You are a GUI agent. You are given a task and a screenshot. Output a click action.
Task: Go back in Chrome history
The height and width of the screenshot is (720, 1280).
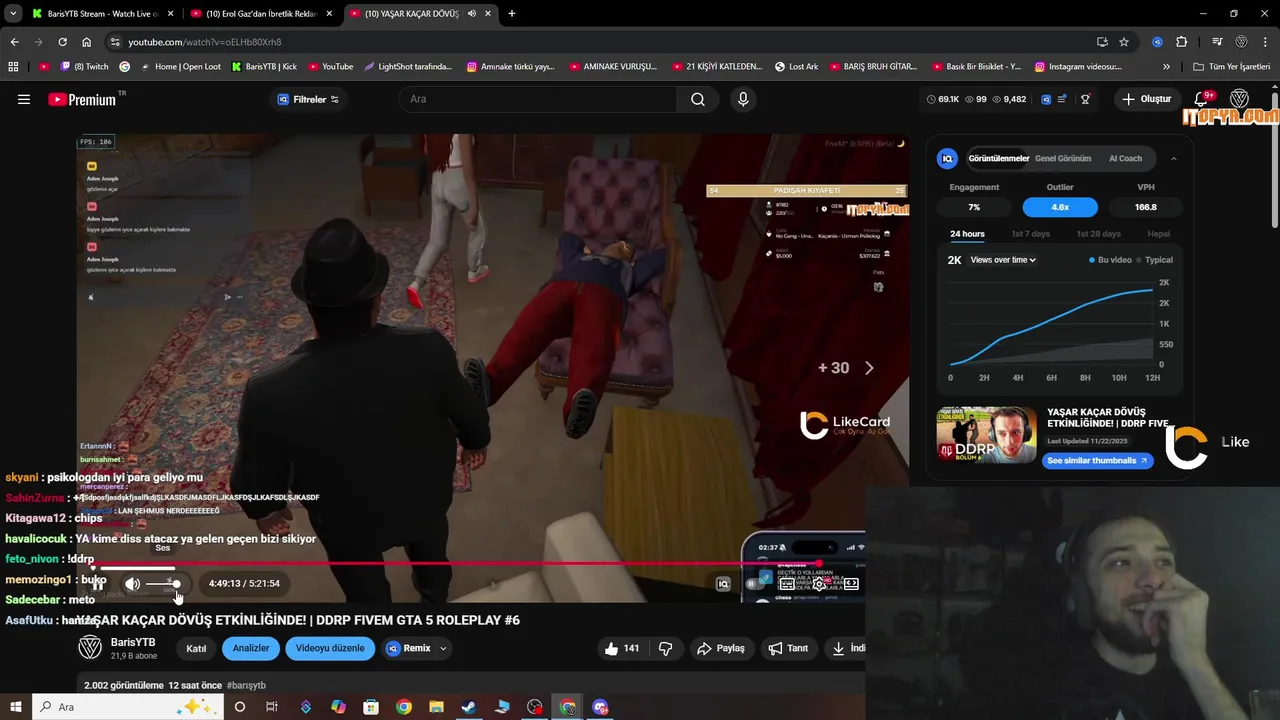pos(14,42)
